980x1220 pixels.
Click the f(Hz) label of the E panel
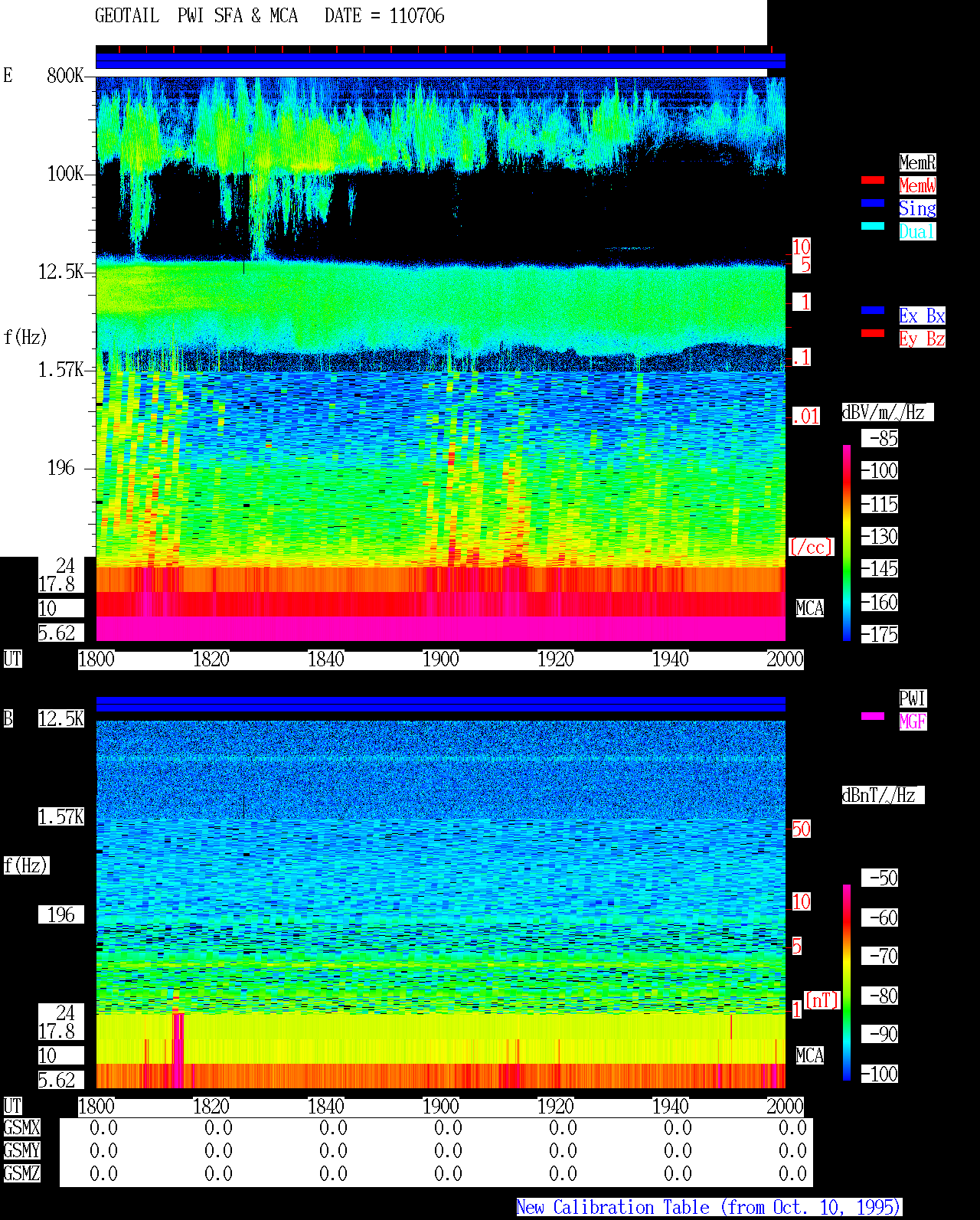click(26, 337)
